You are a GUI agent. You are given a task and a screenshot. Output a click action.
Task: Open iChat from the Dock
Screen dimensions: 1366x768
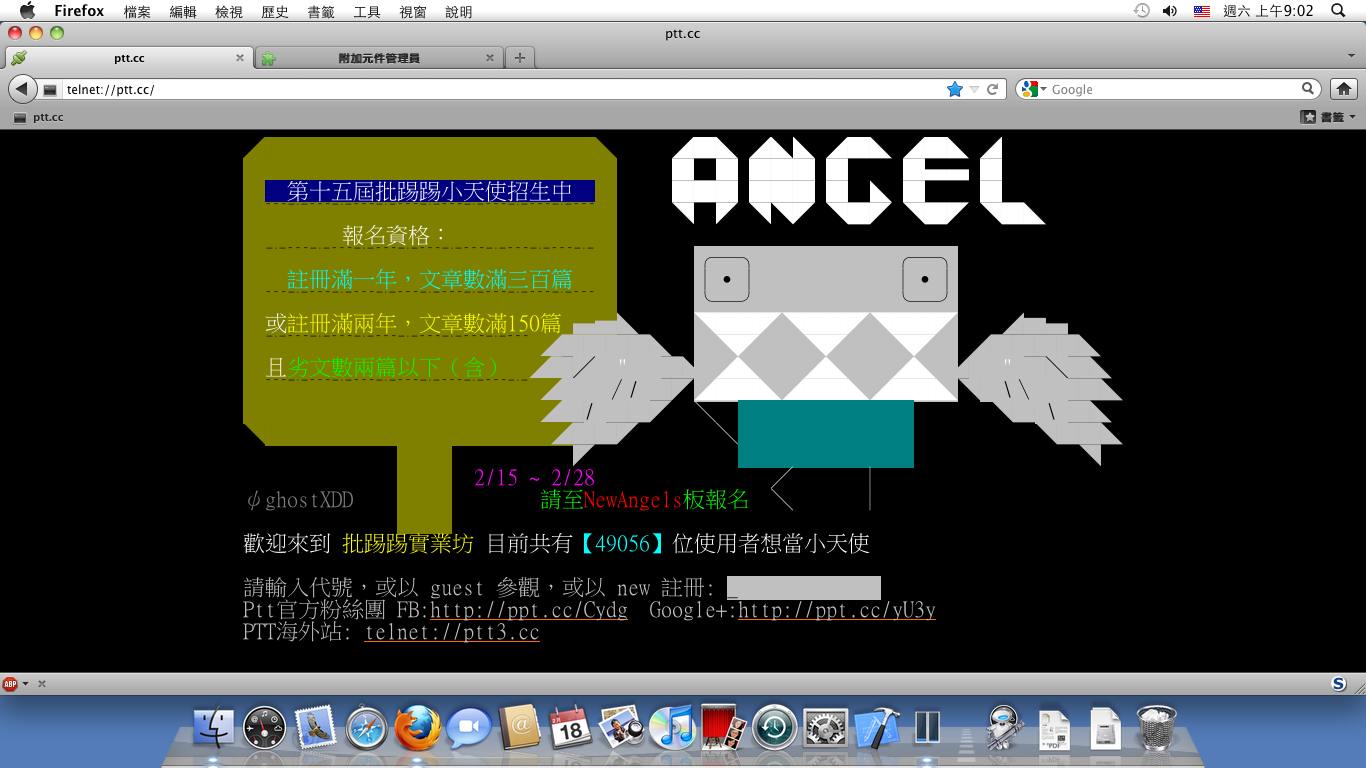click(x=469, y=727)
